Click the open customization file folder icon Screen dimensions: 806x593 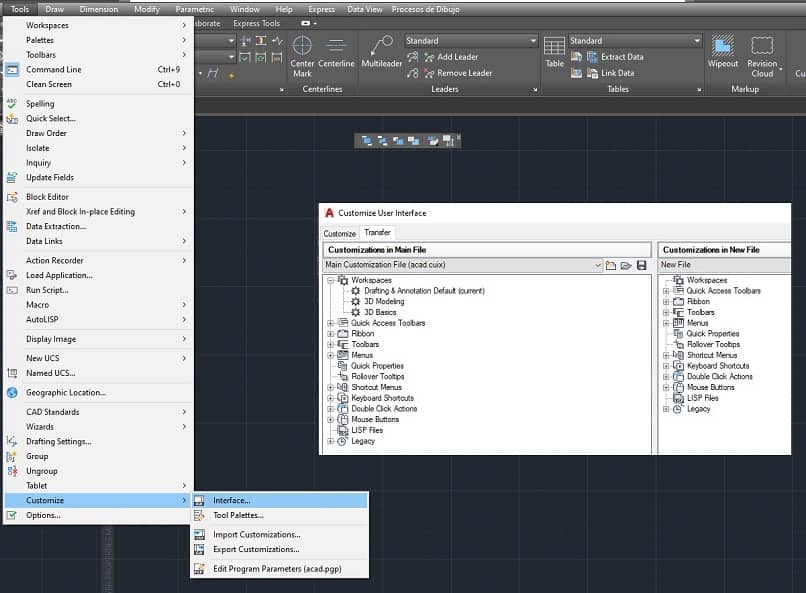click(x=626, y=265)
